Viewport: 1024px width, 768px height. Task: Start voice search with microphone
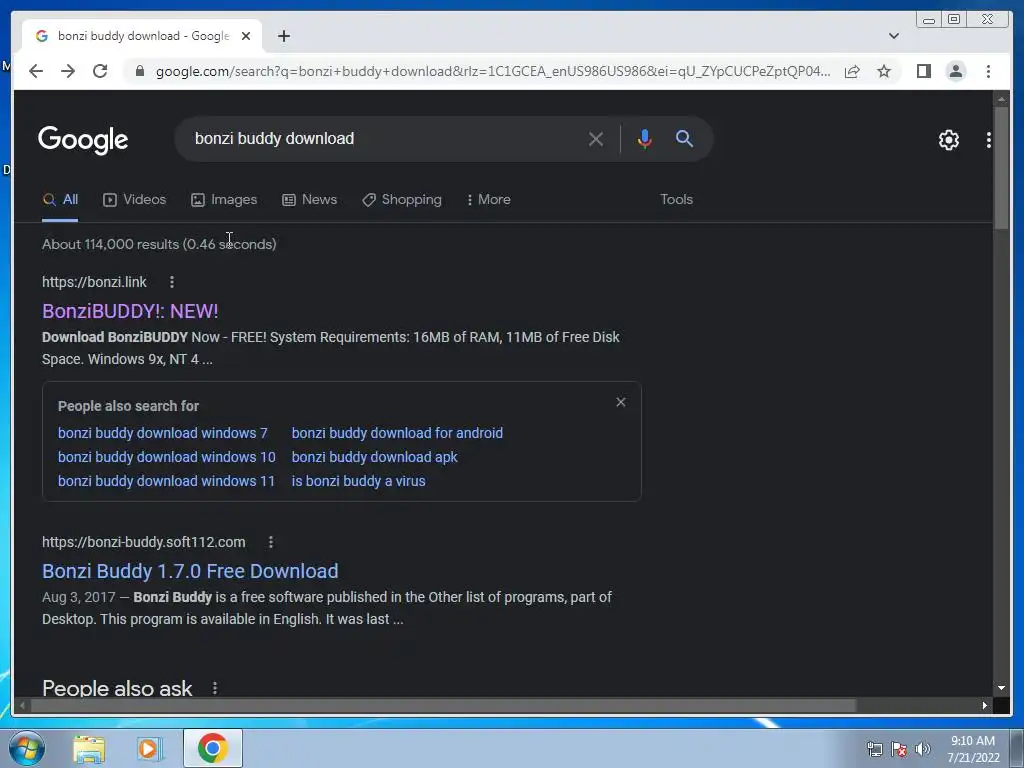645,138
